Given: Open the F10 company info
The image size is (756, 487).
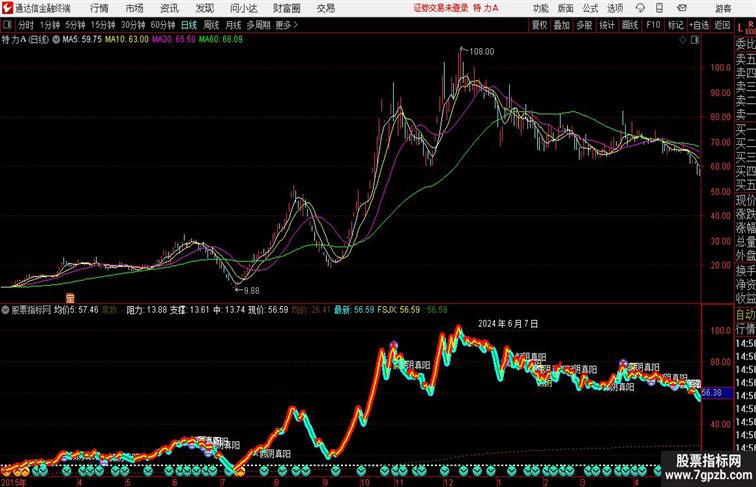Looking at the screenshot, I should [653, 25].
